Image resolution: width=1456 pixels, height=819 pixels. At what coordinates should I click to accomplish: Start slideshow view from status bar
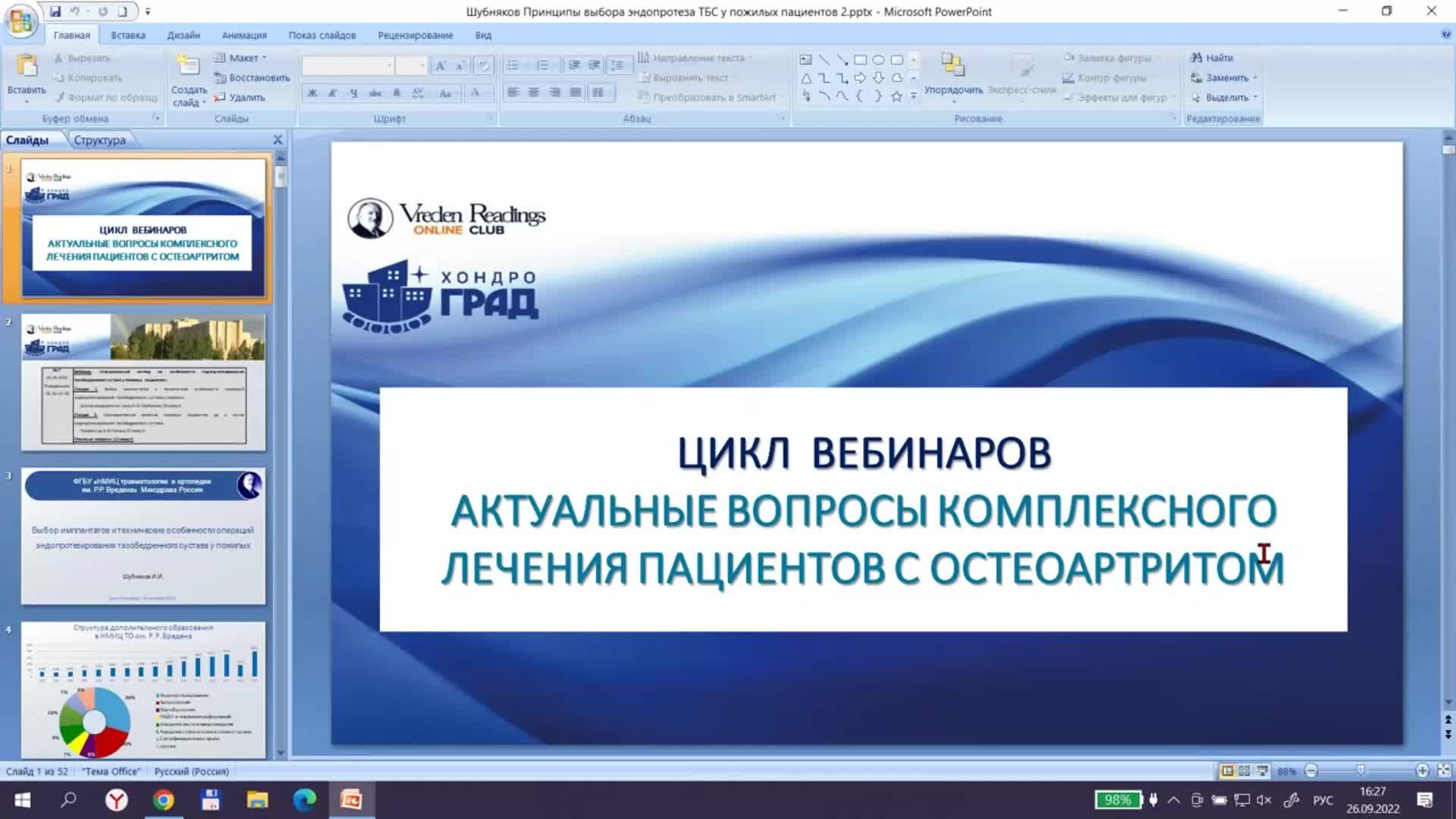pos(1262,770)
